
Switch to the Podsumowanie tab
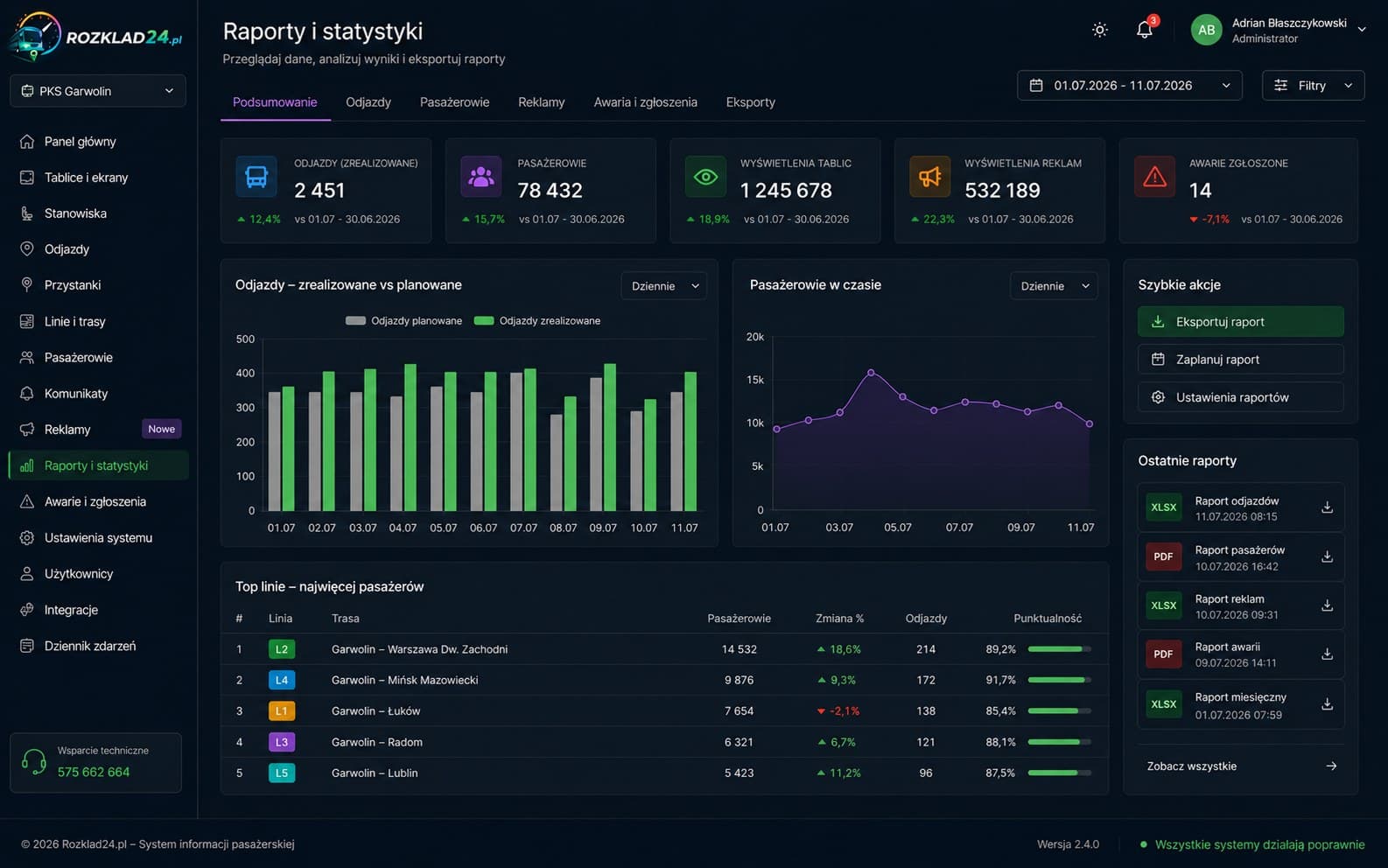275,102
